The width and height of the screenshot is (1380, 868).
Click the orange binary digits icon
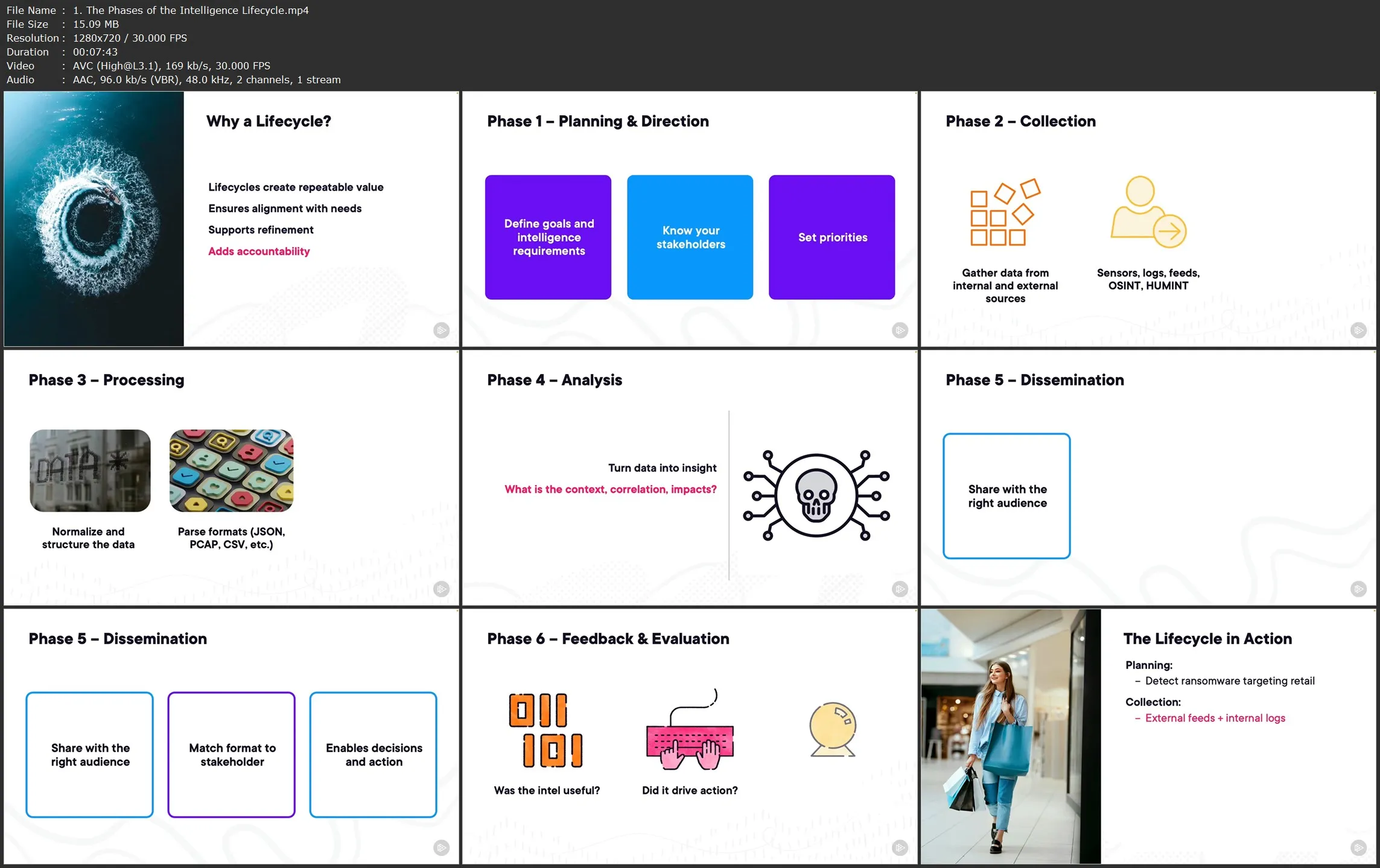tap(546, 730)
